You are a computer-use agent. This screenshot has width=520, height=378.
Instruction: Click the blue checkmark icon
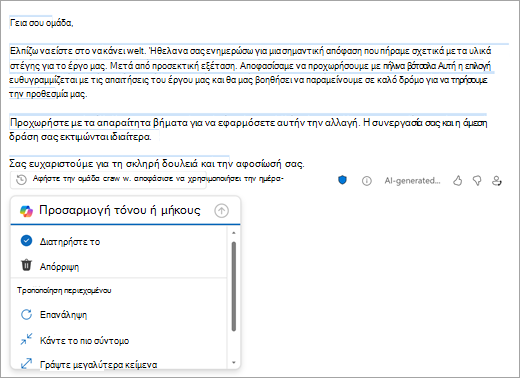[x=26, y=241]
